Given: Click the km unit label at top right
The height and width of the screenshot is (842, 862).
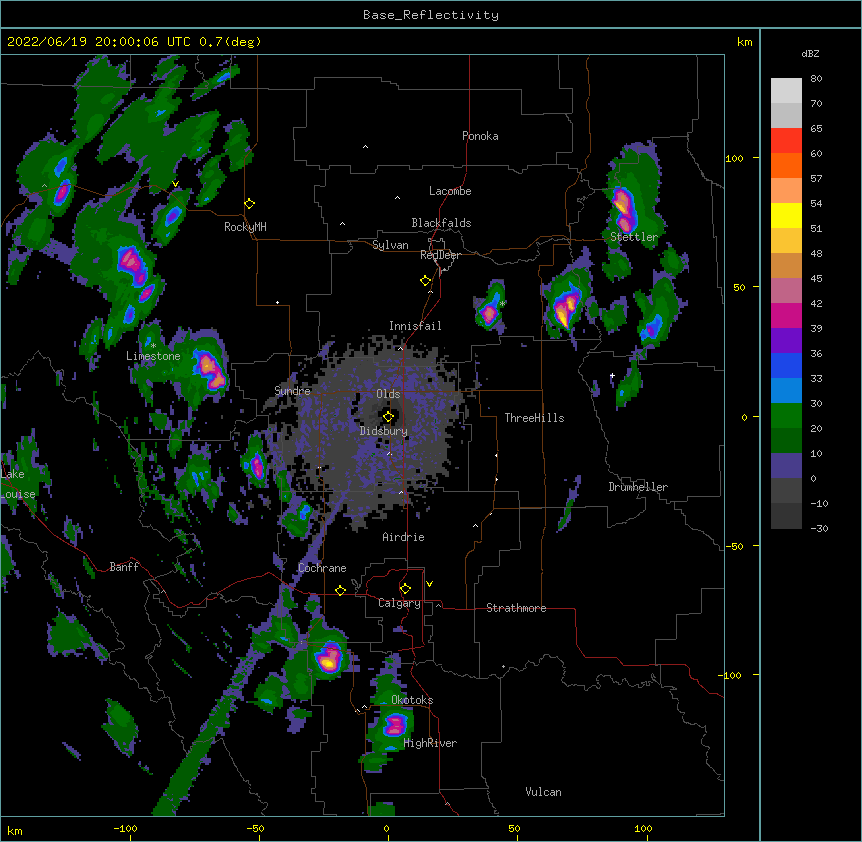Looking at the screenshot, I should click(745, 42).
